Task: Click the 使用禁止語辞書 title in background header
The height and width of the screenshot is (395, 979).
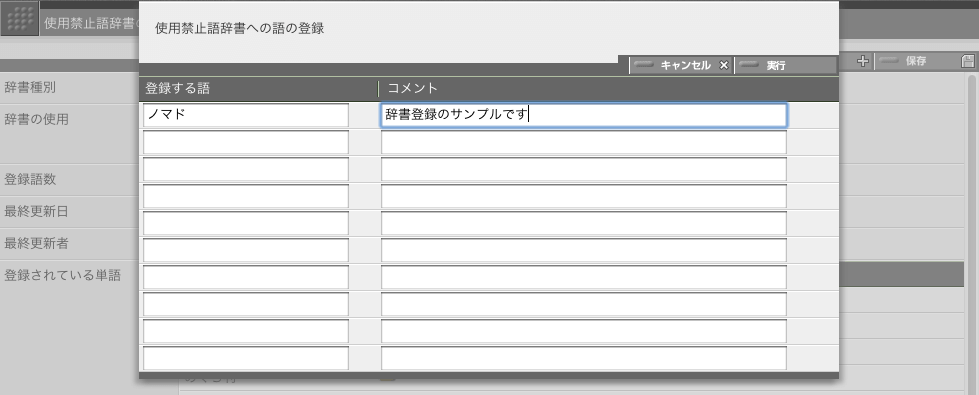Action: [91, 24]
